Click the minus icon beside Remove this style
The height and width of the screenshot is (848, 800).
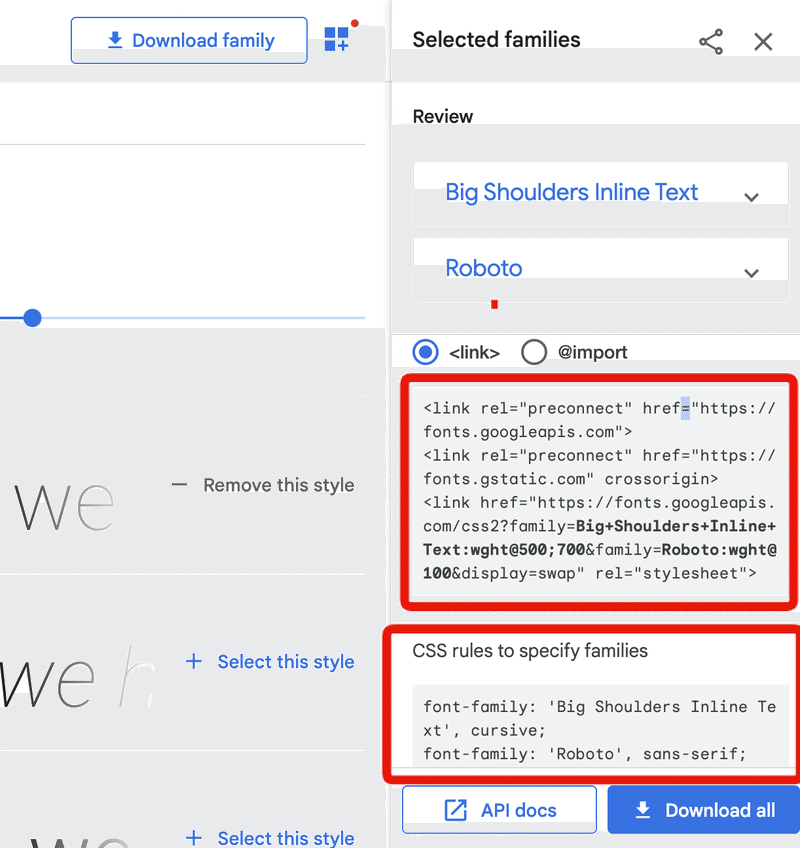pos(179,485)
